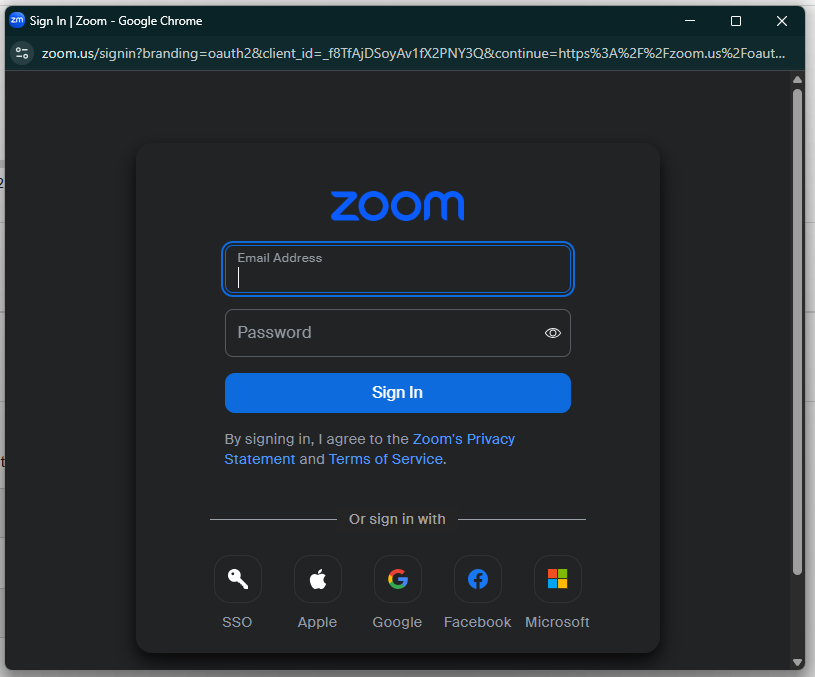Sign in with the Apple icon
The image size is (815, 677).
318,579
